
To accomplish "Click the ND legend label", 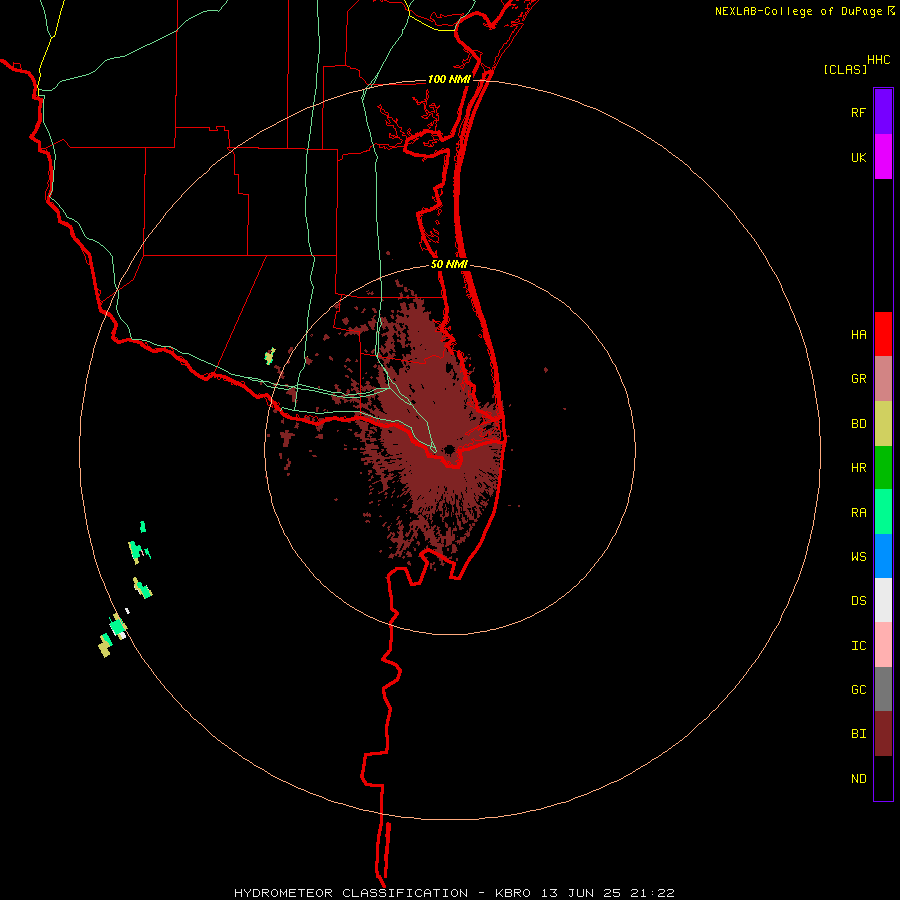I will point(858,779).
